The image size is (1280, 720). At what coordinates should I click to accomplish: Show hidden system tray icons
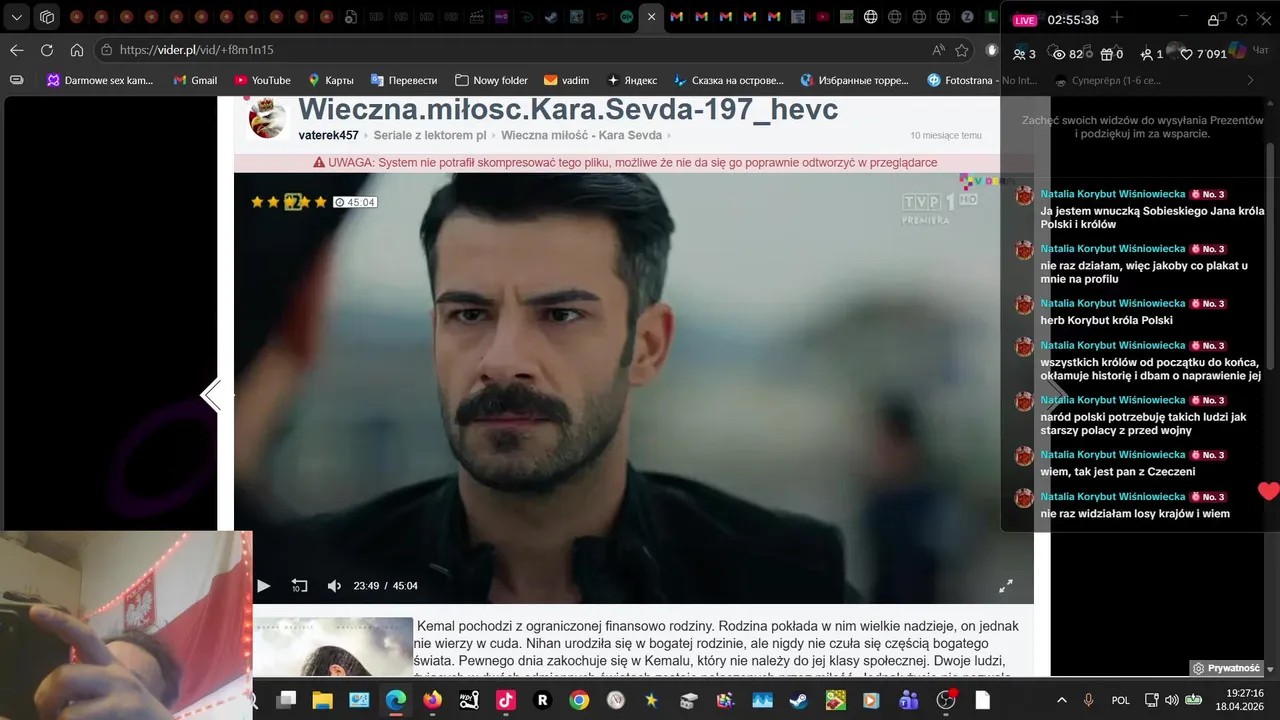pos(1062,700)
